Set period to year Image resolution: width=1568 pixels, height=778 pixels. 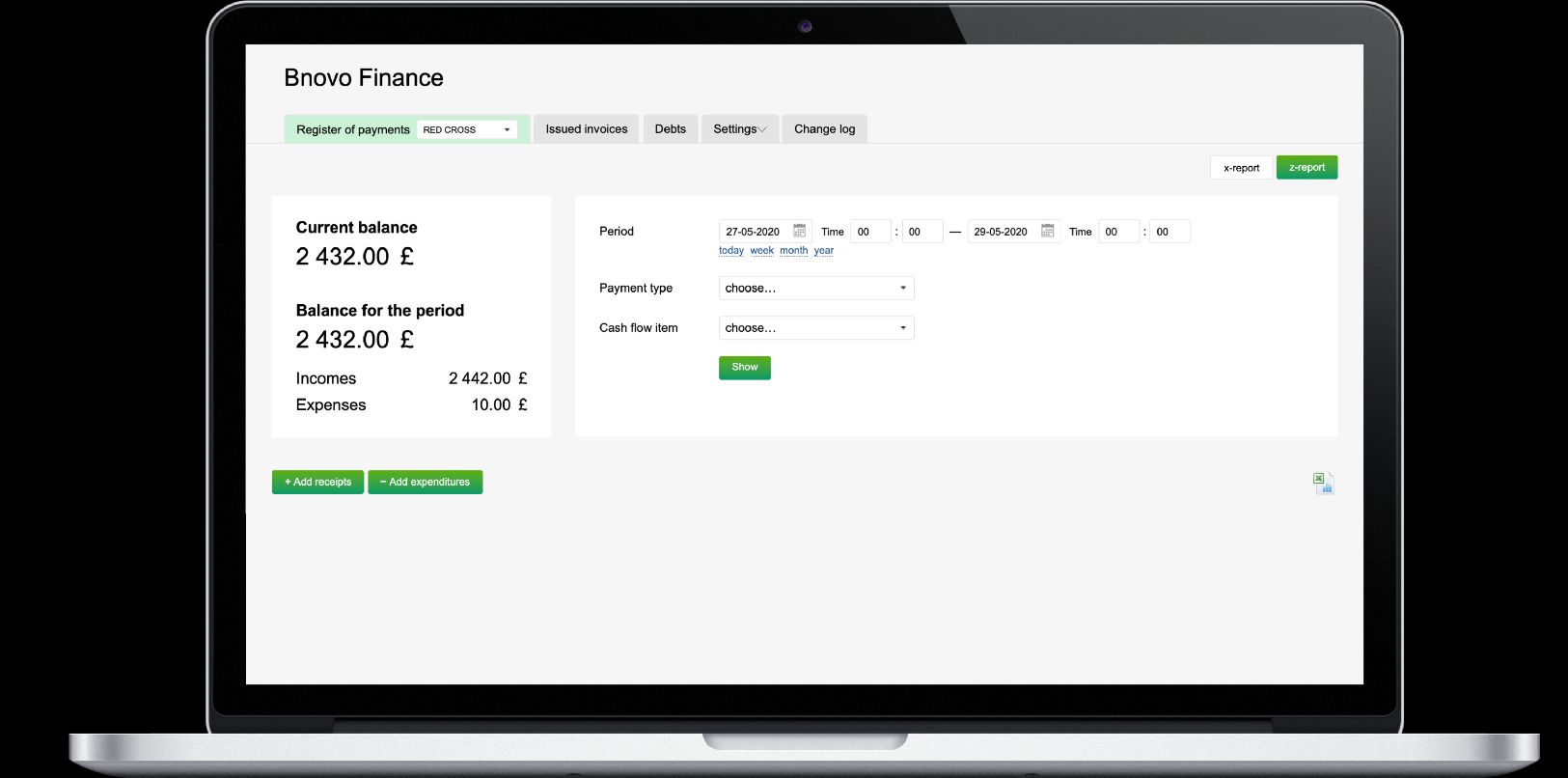824,251
